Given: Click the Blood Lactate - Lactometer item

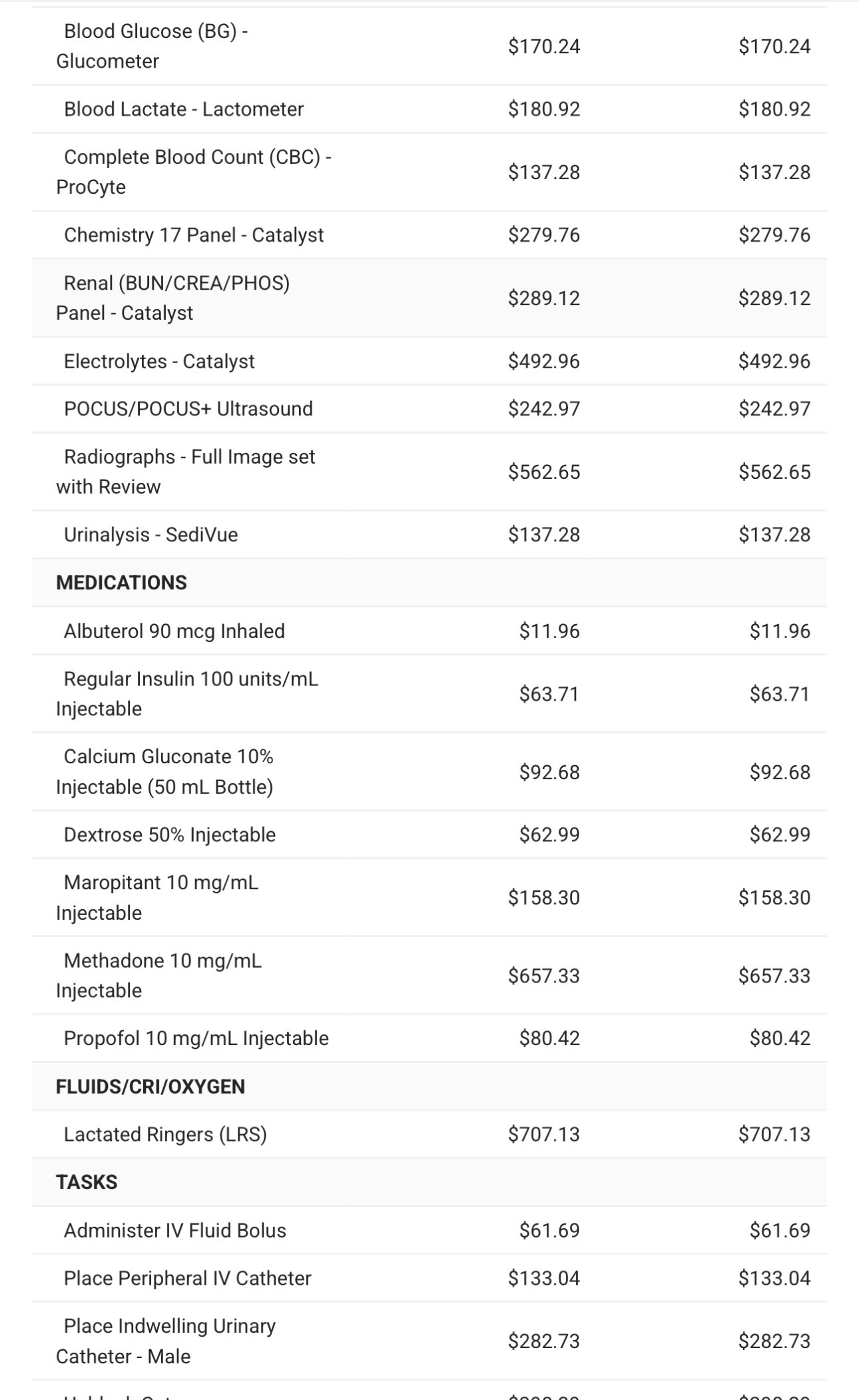Looking at the screenshot, I should pos(184,109).
